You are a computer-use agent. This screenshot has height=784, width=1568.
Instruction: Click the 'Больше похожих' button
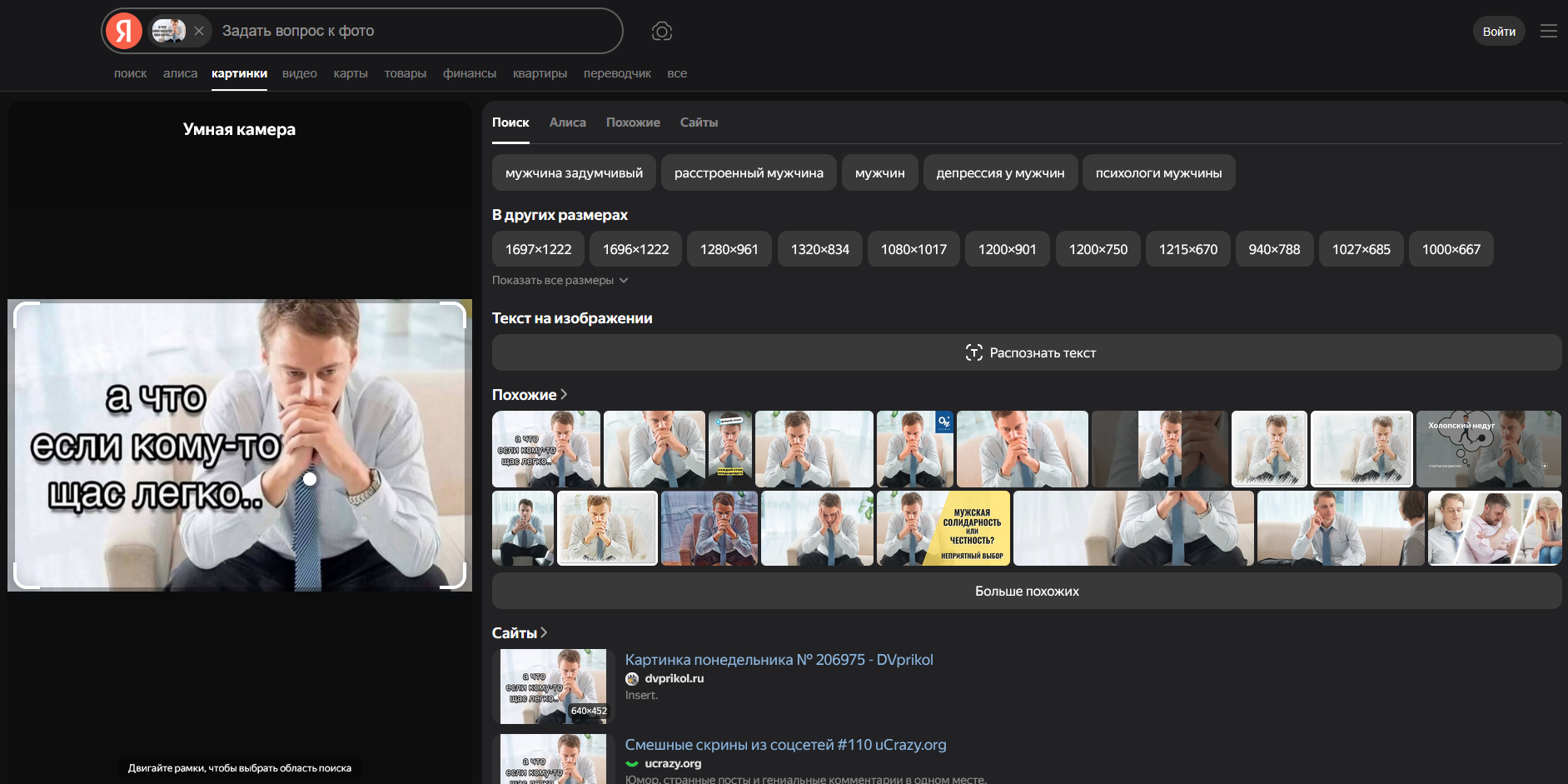(x=1027, y=591)
